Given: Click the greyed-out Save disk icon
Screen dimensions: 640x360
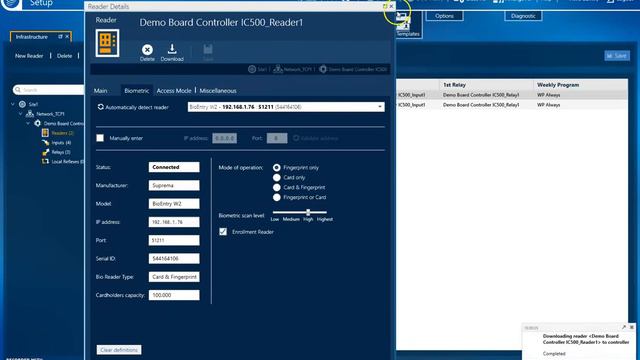Looking at the screenshot, I should (x=208, y=49).
